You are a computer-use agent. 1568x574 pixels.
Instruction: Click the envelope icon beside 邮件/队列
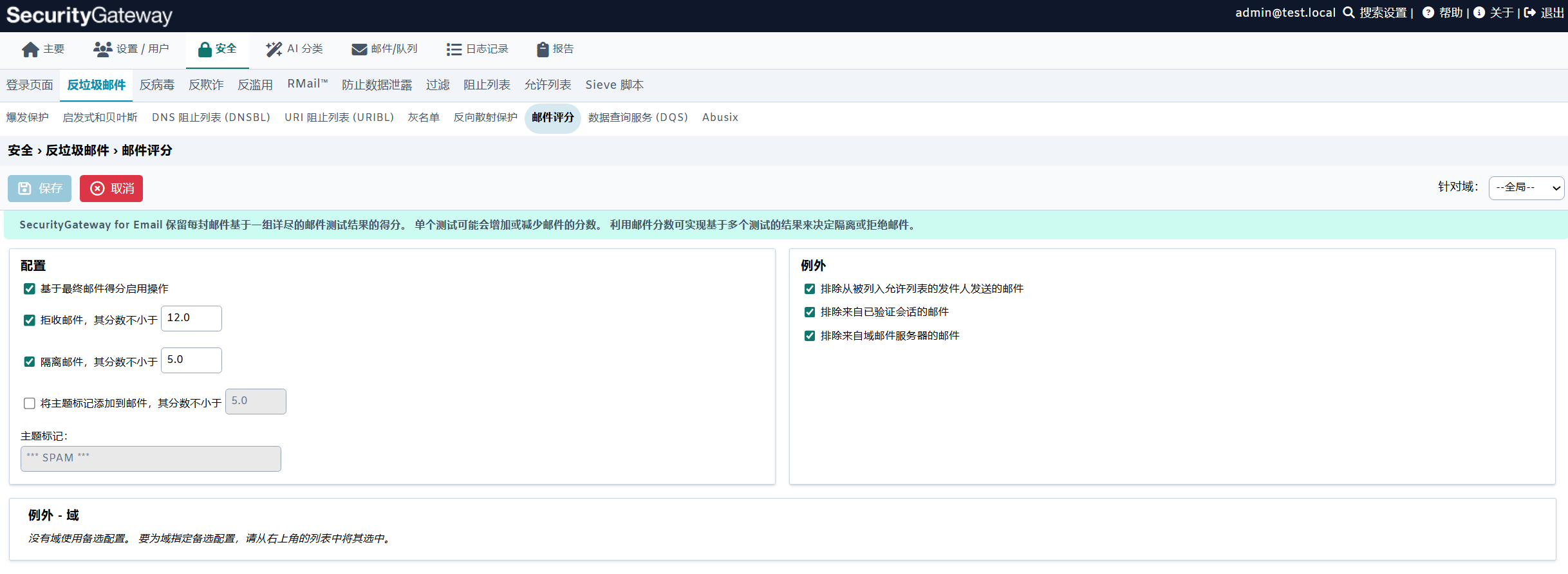click(359, 50)
